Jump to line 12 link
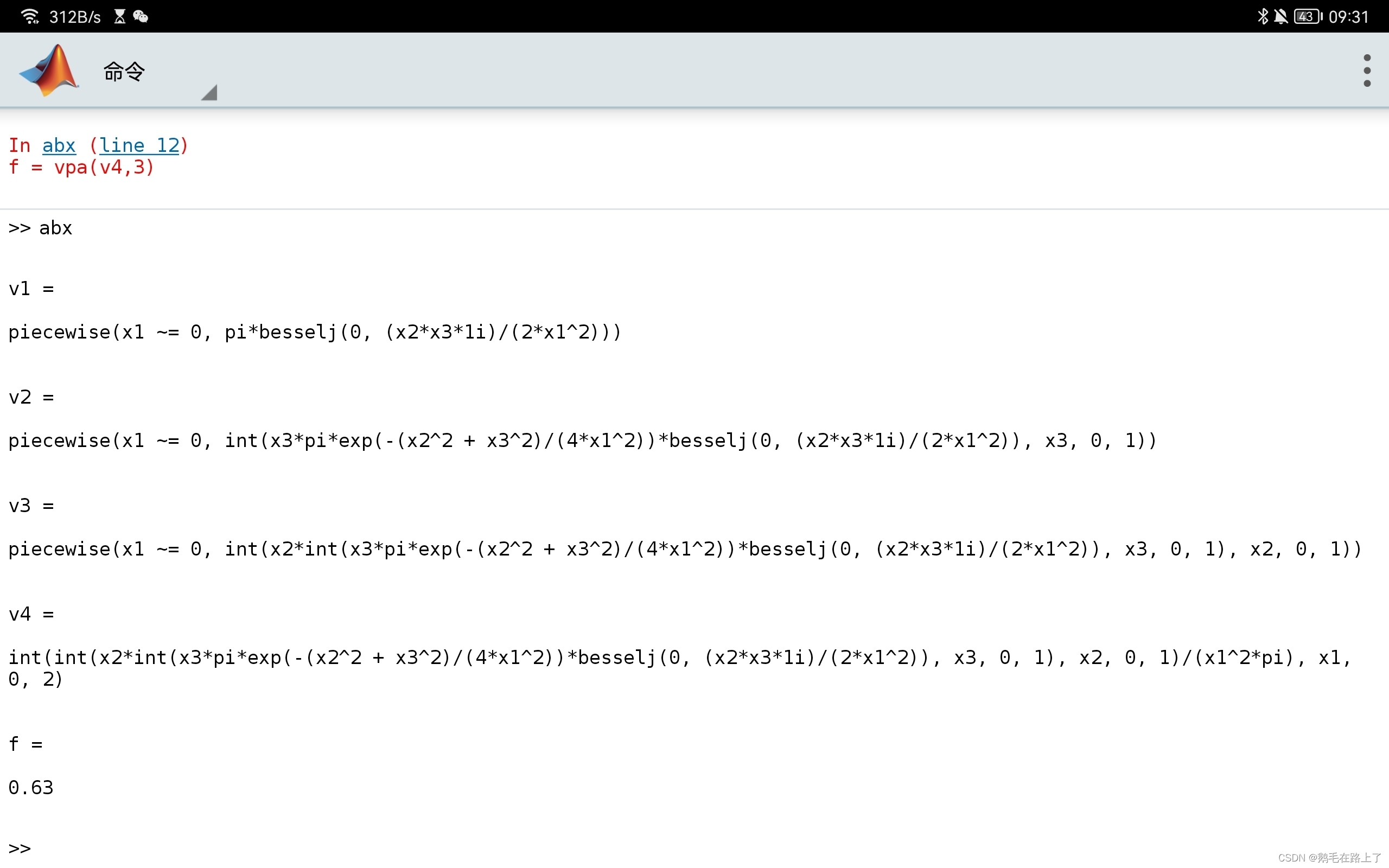The image size is (1389, 868). (139, 146)
